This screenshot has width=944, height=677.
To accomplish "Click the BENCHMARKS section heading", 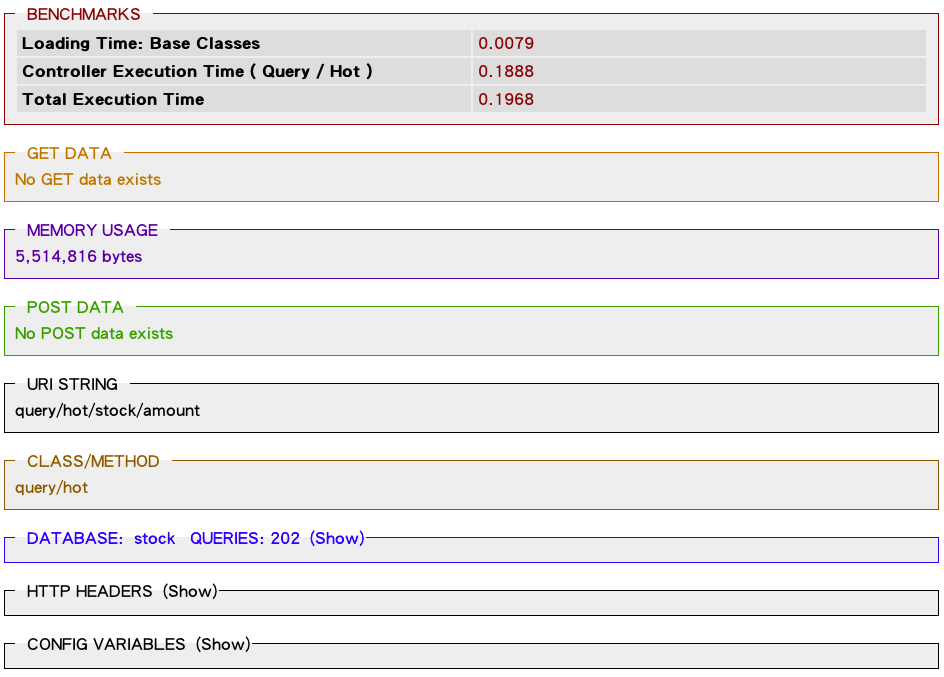I will pyautogui.click(x=83, y=14).
